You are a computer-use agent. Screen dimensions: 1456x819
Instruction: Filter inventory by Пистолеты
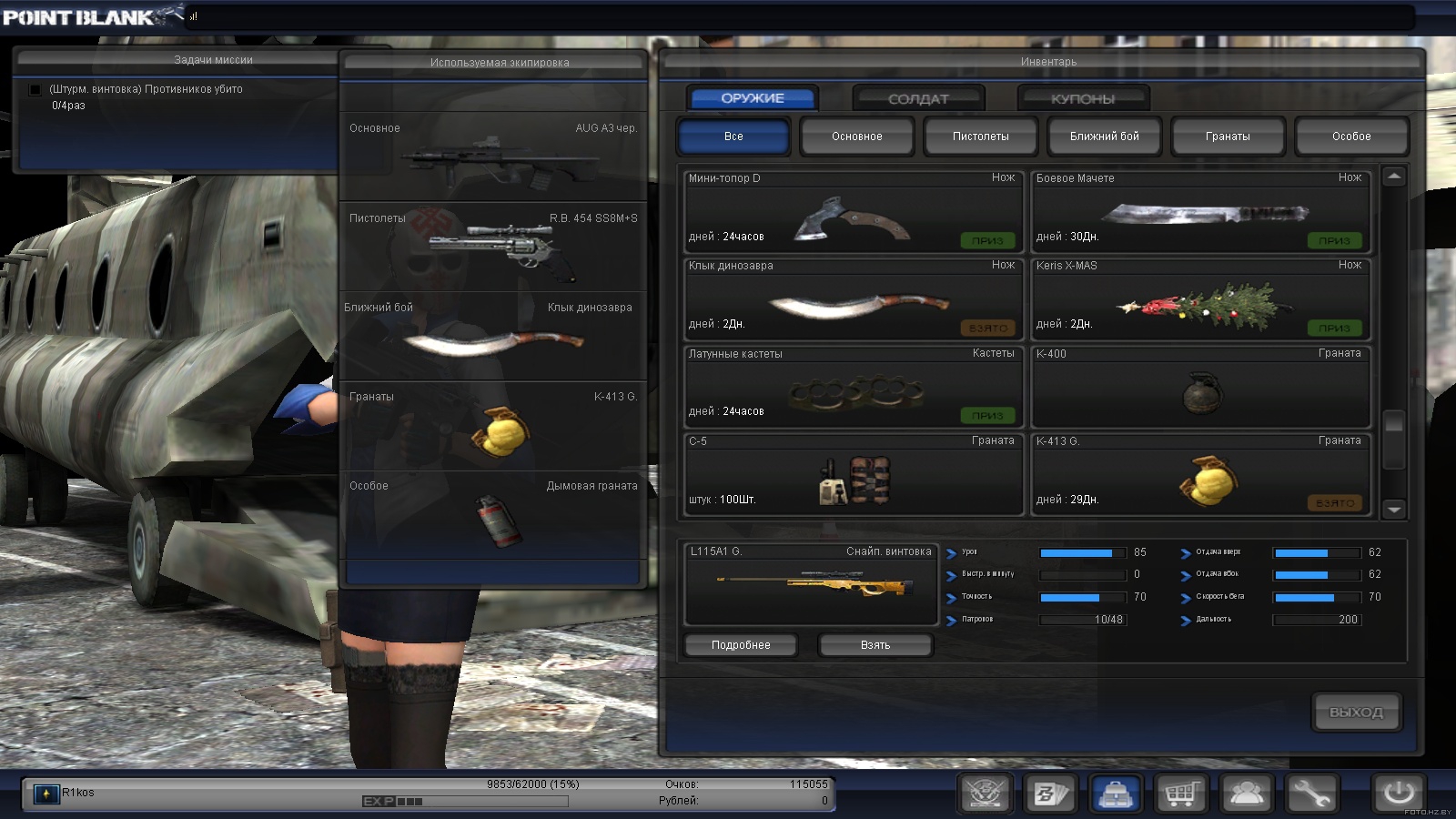pyautogui.click(x=980, y=136)
